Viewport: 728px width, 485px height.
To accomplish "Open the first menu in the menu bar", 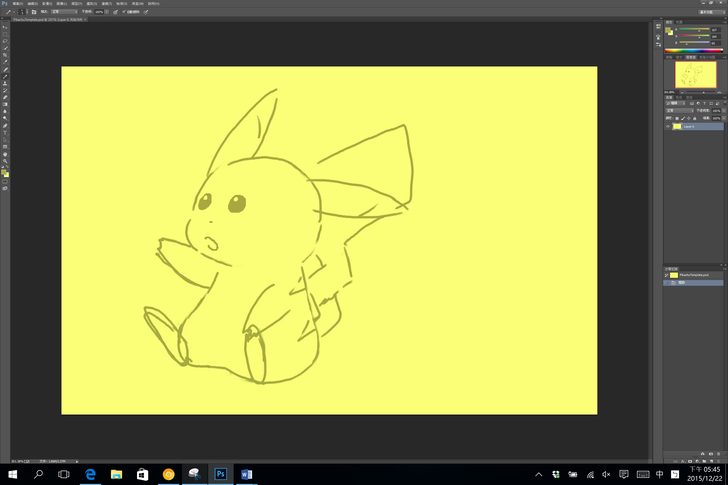I will (x=18, y=4).
